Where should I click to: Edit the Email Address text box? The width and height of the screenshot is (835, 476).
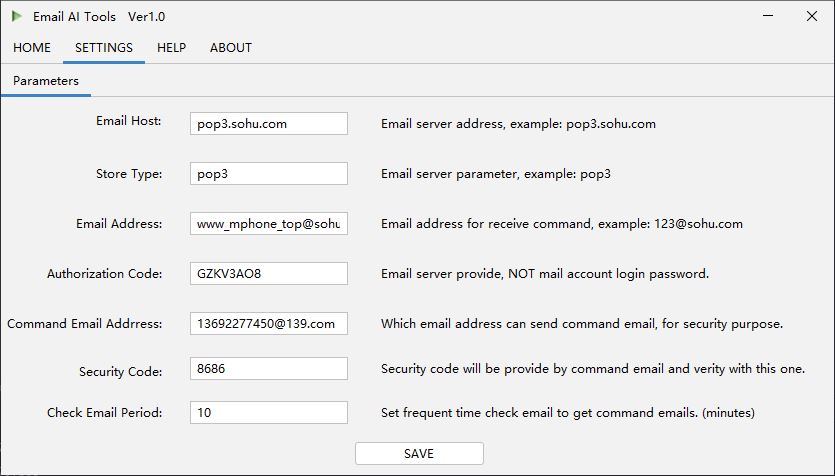(x=269, y=224)
